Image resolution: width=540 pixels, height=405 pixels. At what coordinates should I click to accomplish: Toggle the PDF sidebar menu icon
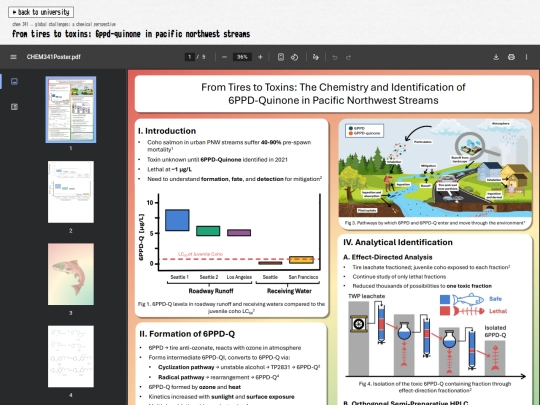click(x=13, y=57)
